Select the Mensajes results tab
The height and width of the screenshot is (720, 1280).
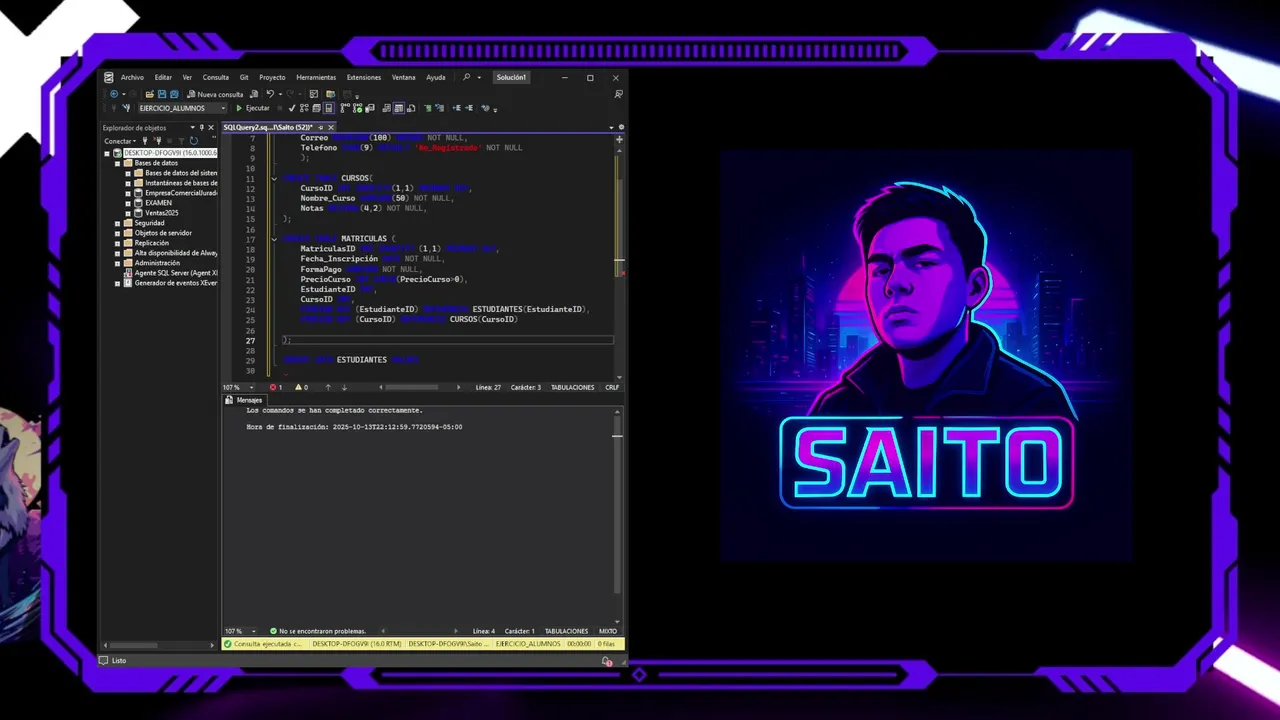pyautogui.click(x=244, y=400)
